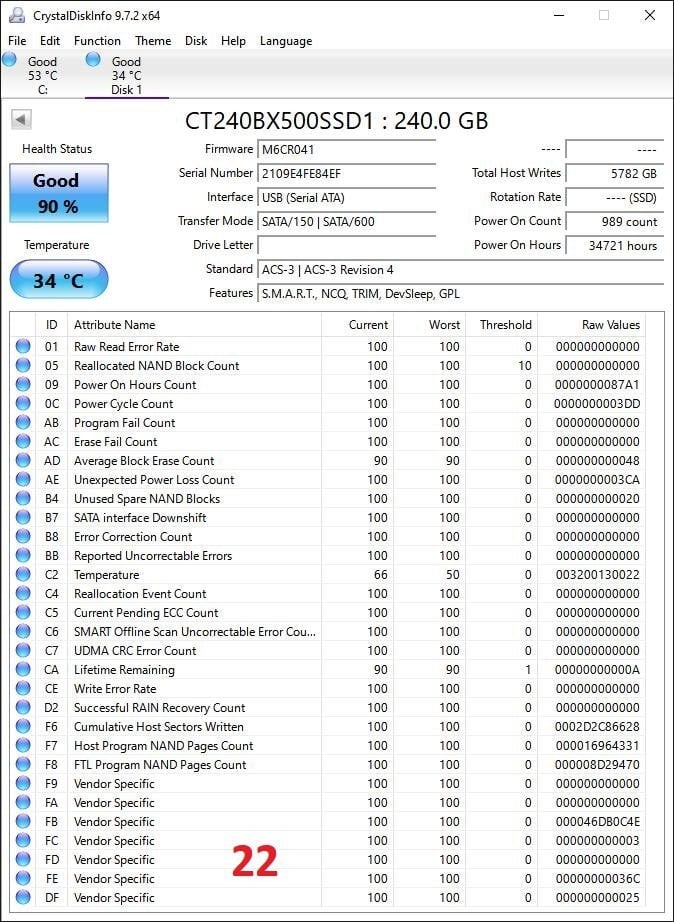The width and height of the screenshot is (674, 922).
Task: Click the status icon for Power Cycle Count
Action: pyautogui.click(x=23, y=403)
